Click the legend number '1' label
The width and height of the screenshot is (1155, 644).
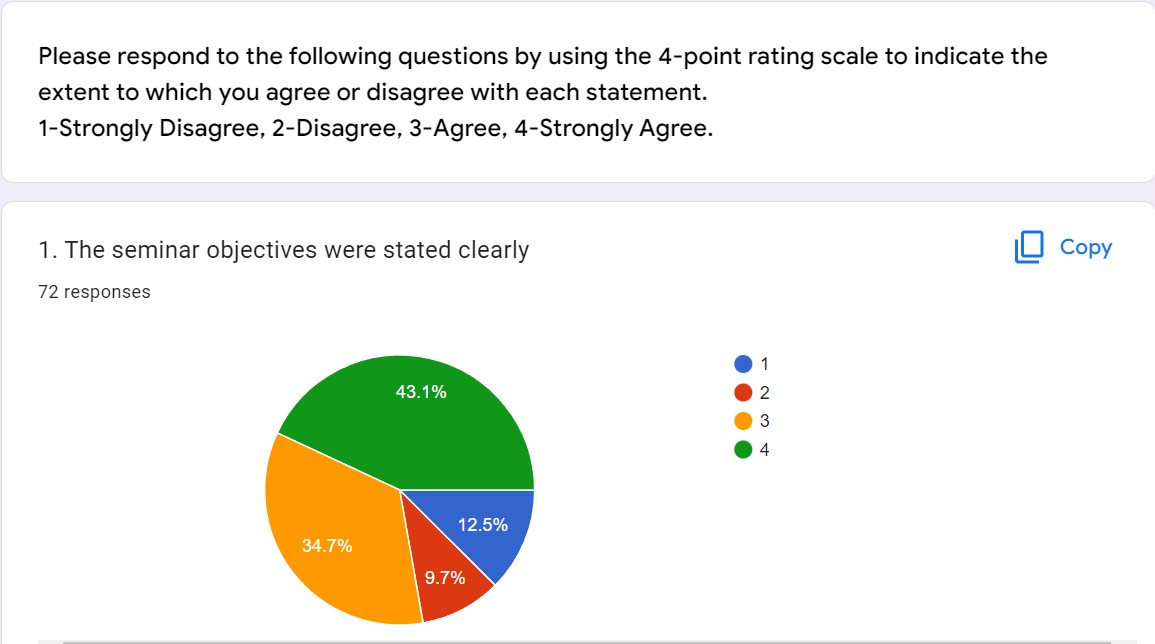pos(765,364)
